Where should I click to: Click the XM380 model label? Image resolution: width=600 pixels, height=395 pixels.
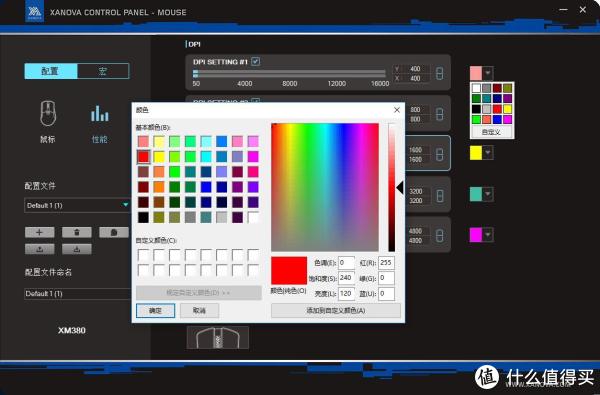(x=72, y=330)
